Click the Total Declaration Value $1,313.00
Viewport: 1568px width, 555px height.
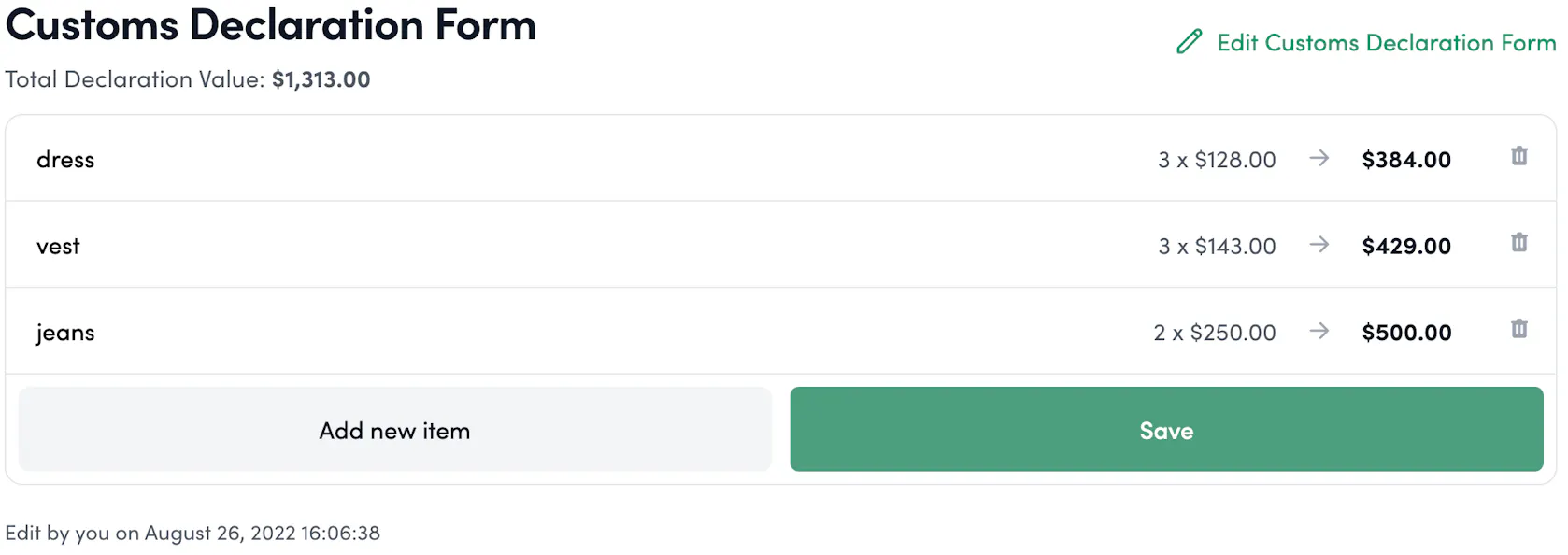tap(321, 79)
